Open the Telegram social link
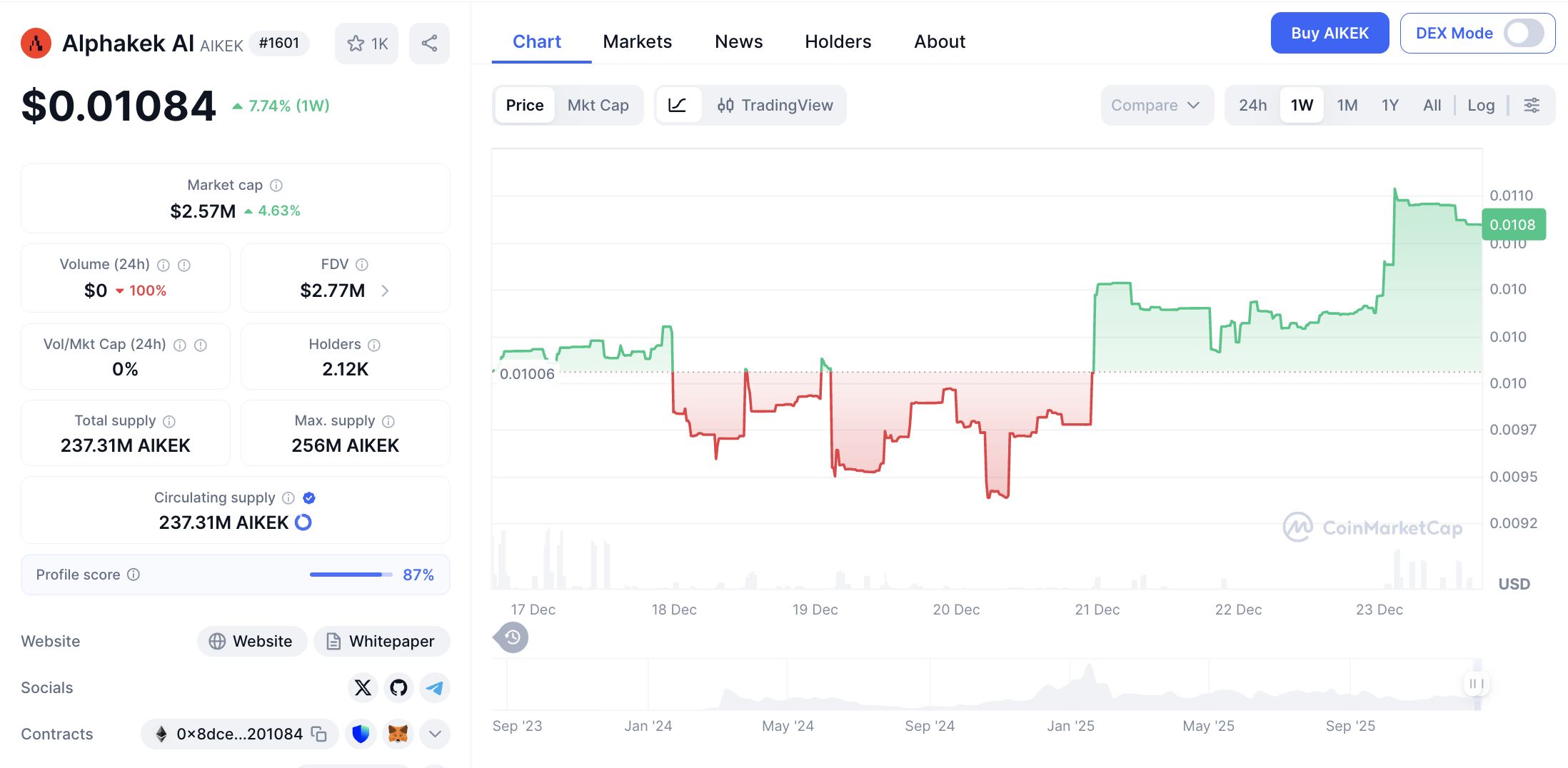The width and height of the screenshot is (1568, 768). point(434,687)
